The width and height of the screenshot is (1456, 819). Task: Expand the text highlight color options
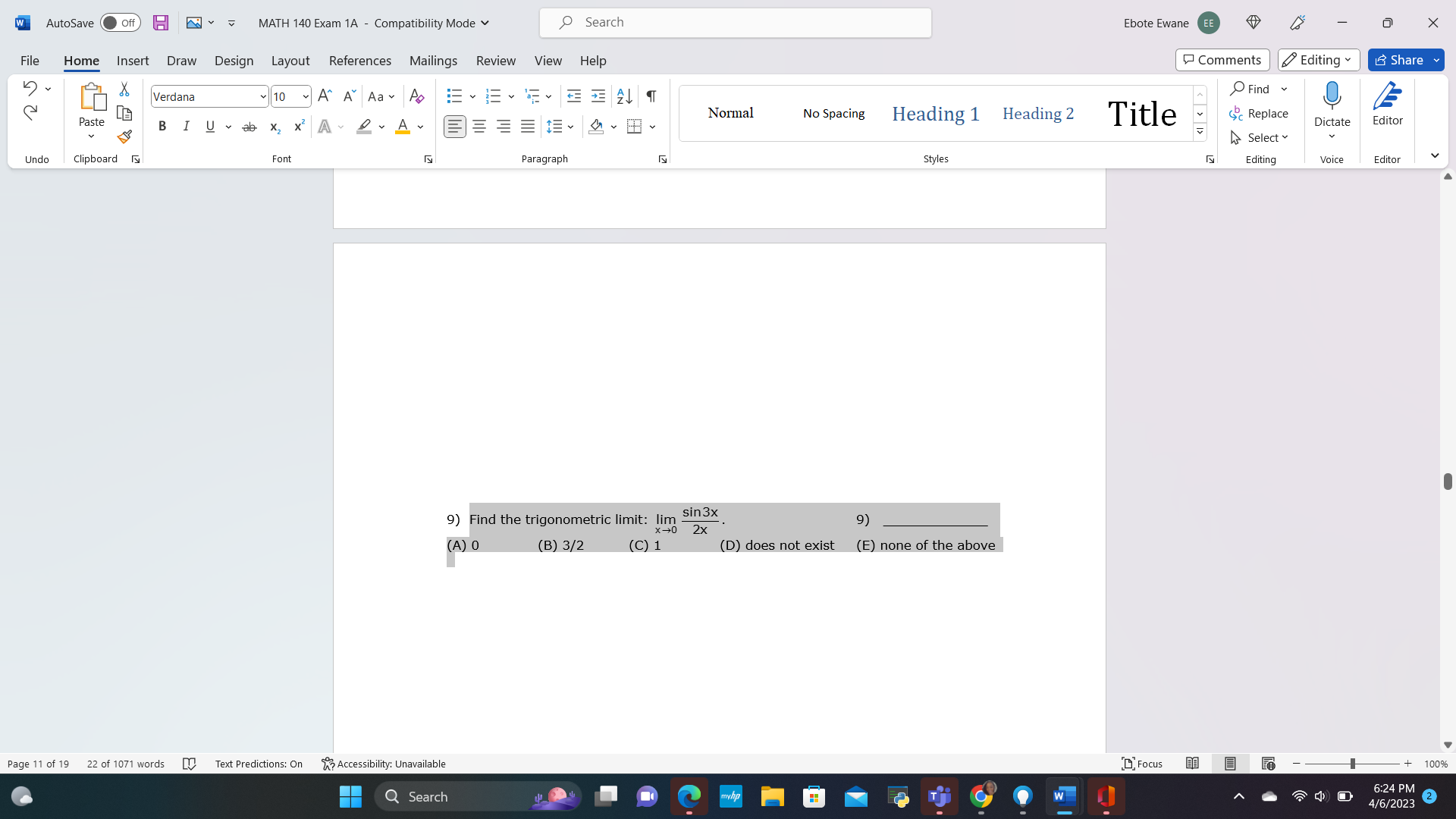tap(381, 127)
